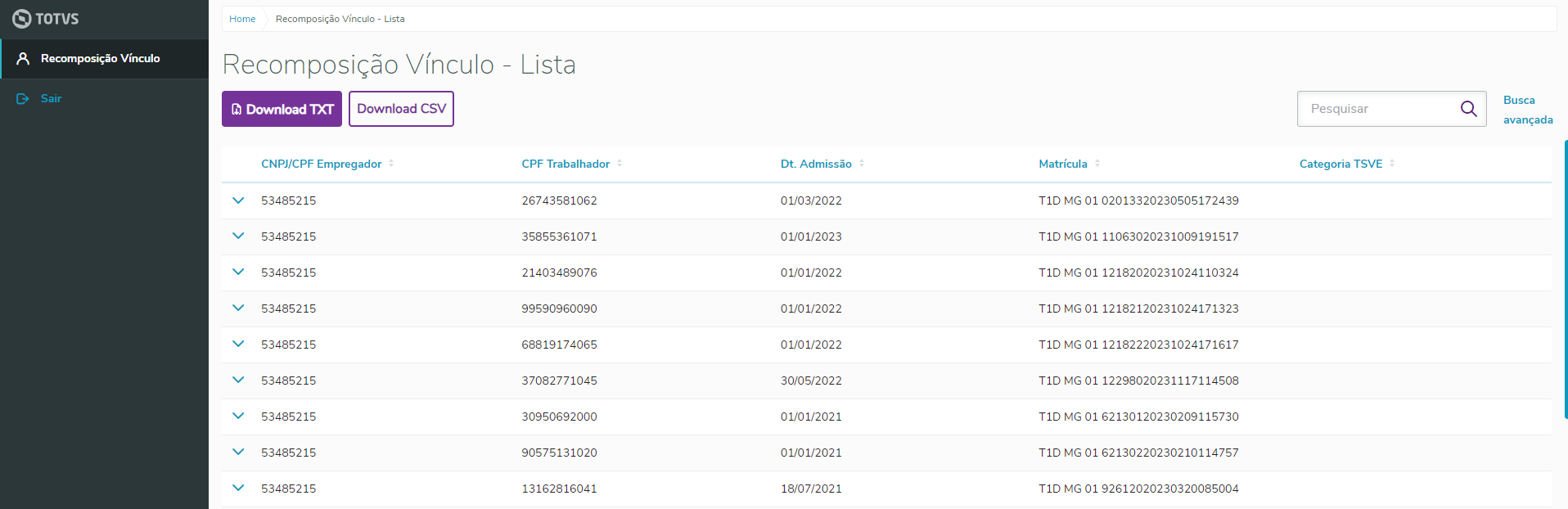
Task: Click matrícula T1D MG 01 11063020231009191517
Action: [1138, 236]
